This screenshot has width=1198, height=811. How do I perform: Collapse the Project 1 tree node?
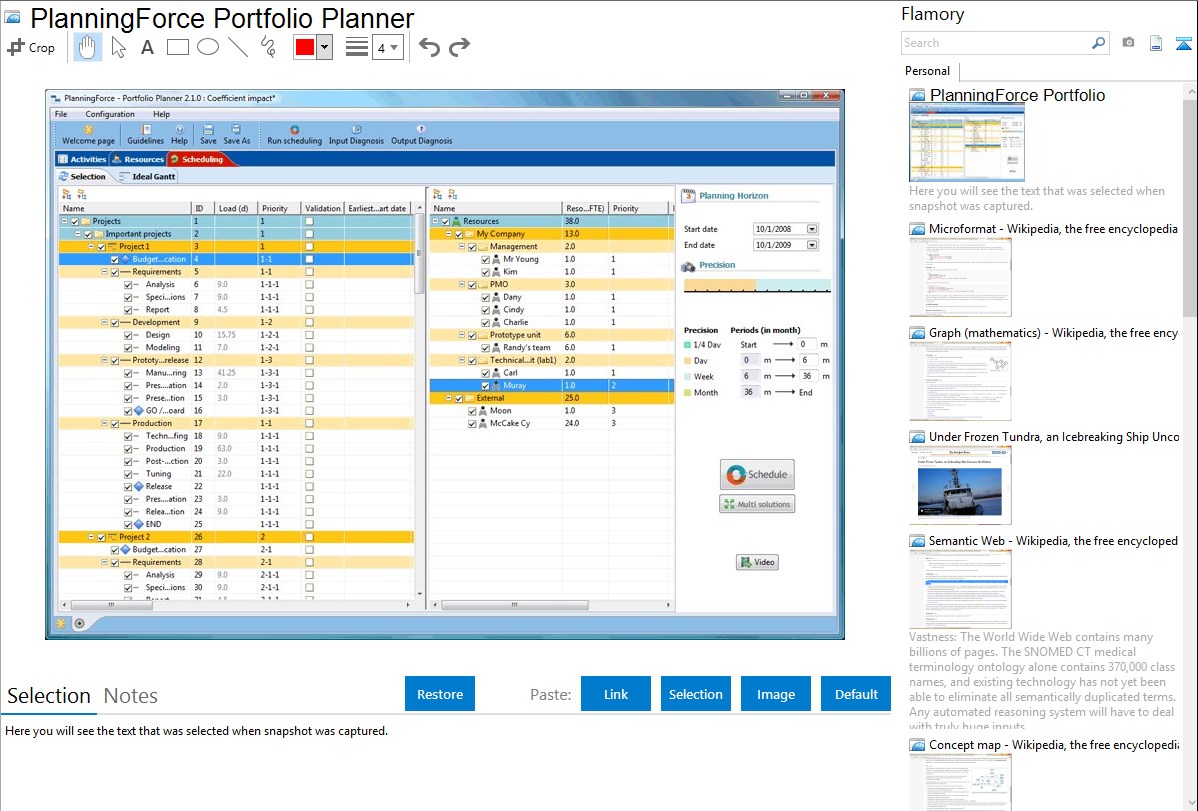click(x=91, y=246)
